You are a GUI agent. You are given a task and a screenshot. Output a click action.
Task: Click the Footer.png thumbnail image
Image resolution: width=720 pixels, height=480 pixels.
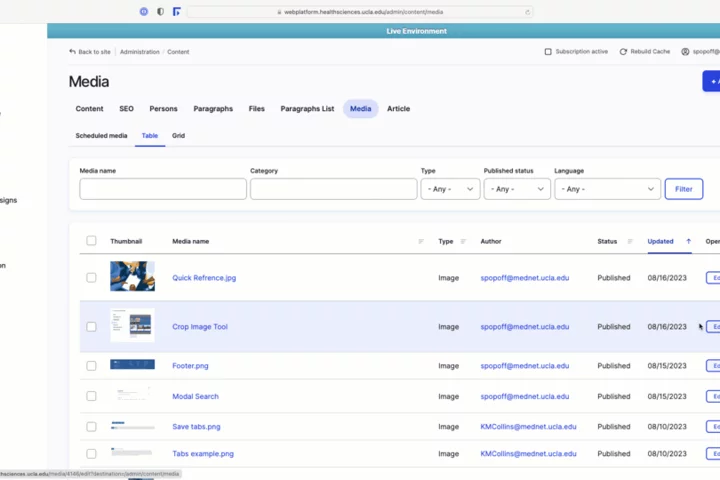tap(132, 364)
